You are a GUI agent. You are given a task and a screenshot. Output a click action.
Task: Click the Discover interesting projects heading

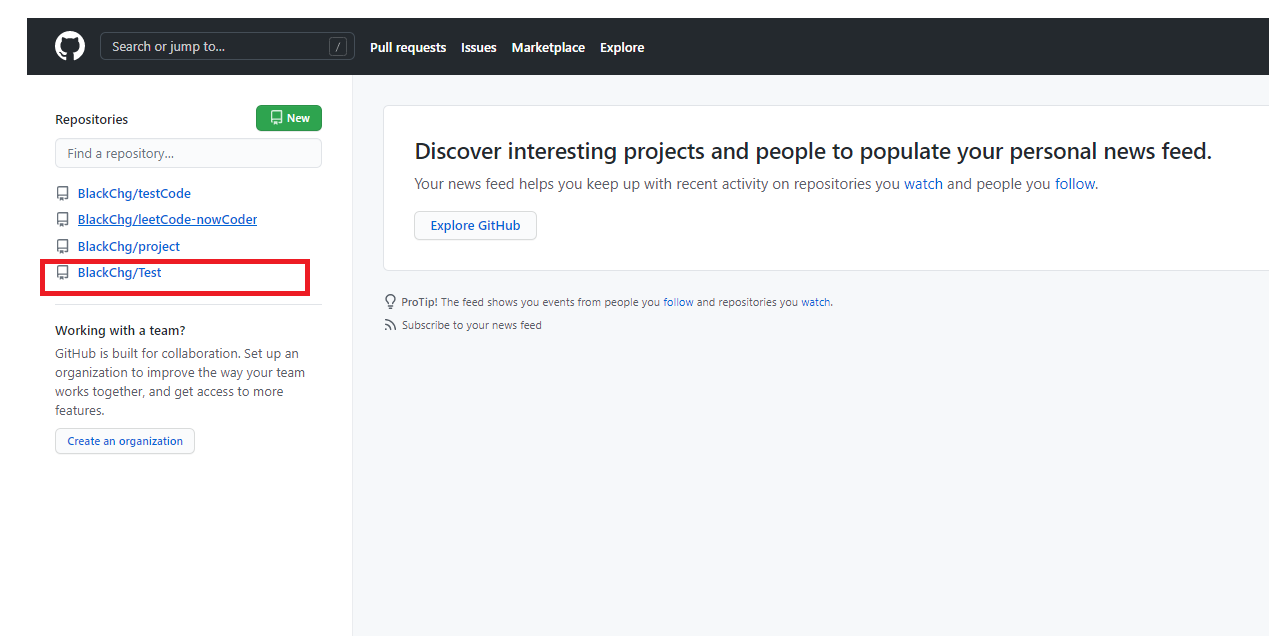(x=813, y=151)
